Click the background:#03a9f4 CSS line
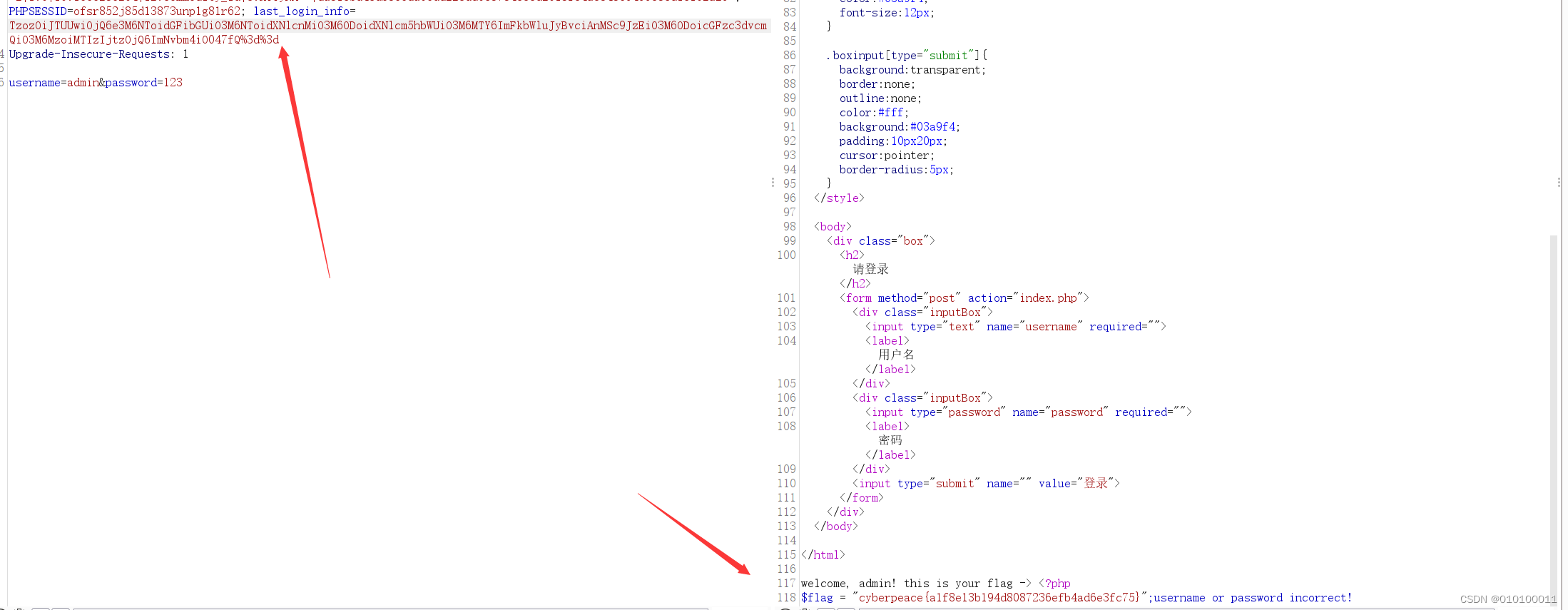The height and width of the screenshot is (610, 1568). coord(900,127)
